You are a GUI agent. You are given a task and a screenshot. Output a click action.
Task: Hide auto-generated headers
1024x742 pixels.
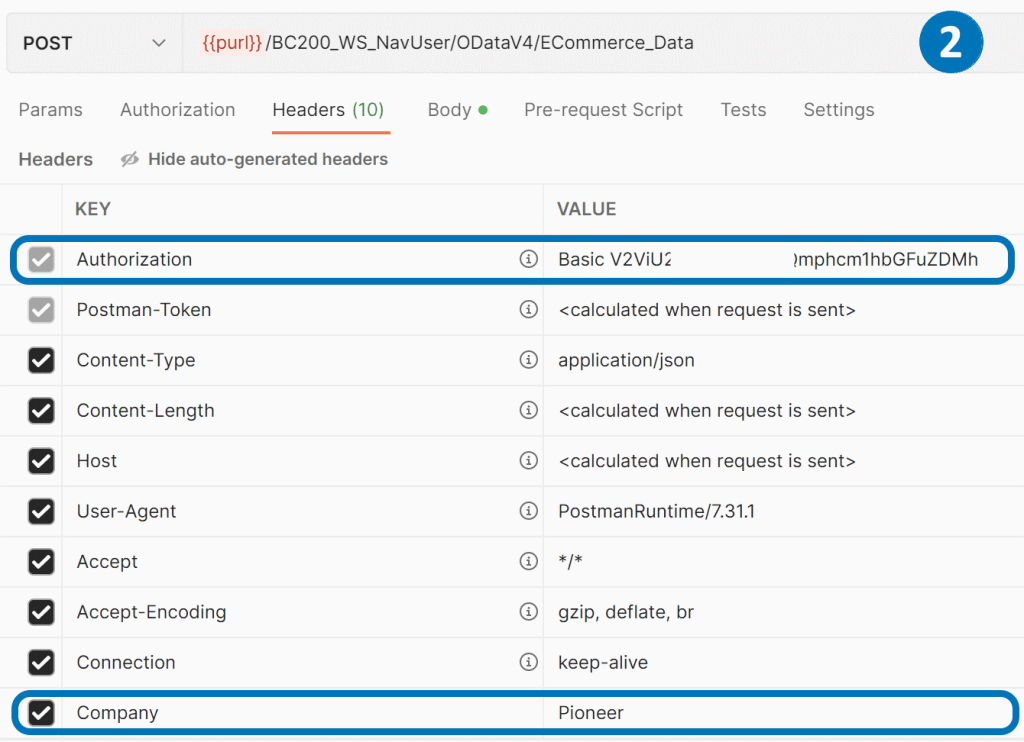pos(254,159)
